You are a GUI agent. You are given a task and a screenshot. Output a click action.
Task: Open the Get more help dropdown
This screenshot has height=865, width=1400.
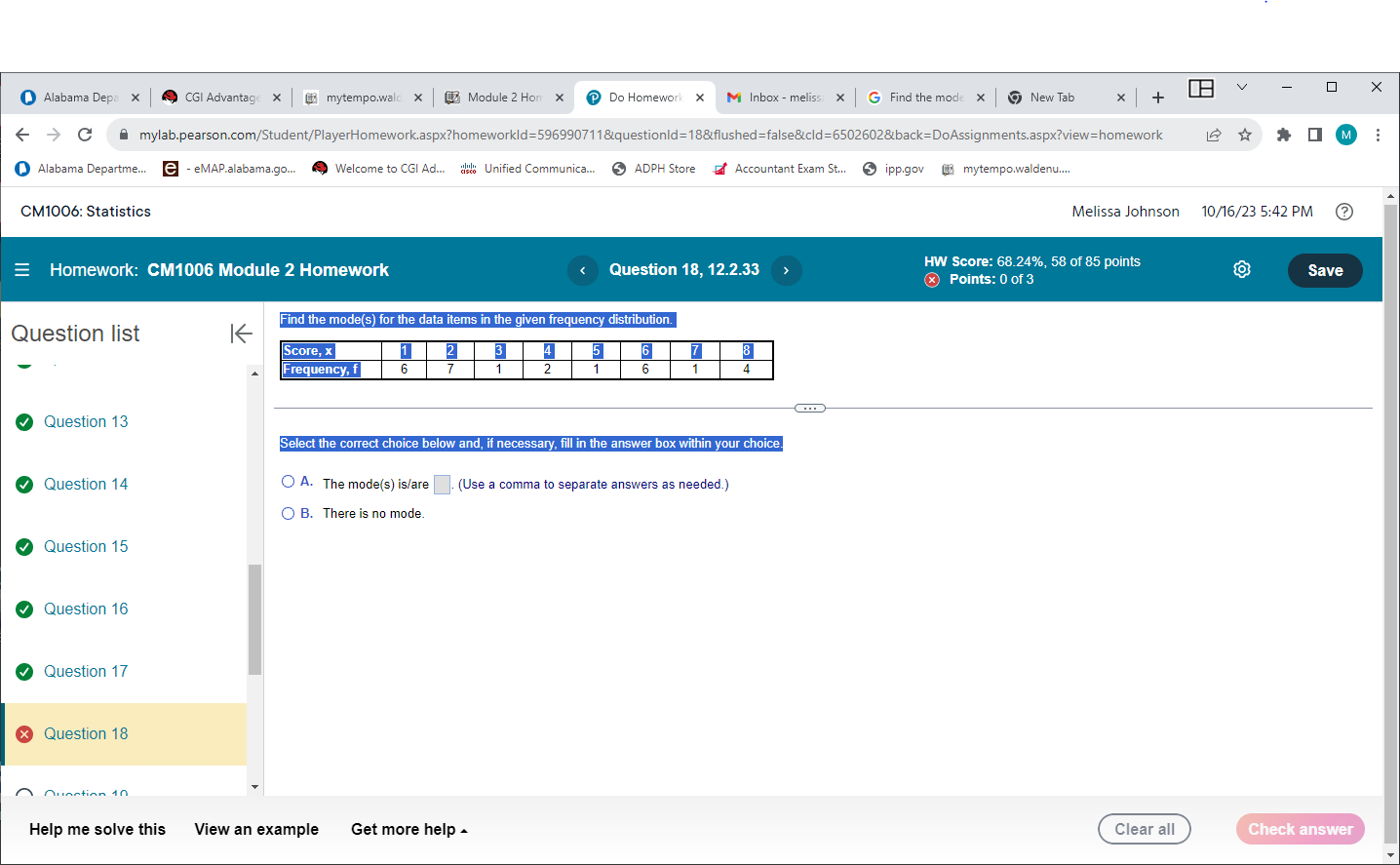point(409,830)
